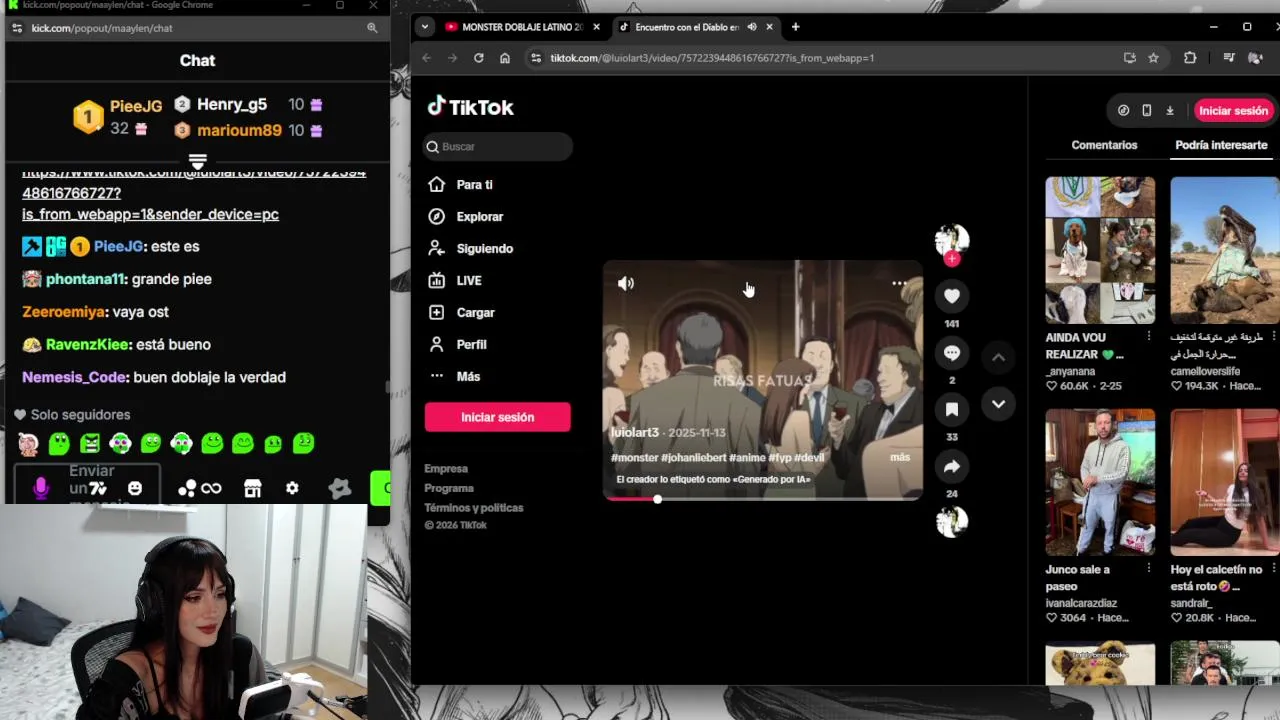Click the spinning sound disc below share
This screenshot has height=720, width=1280.
tap(952, 521)
